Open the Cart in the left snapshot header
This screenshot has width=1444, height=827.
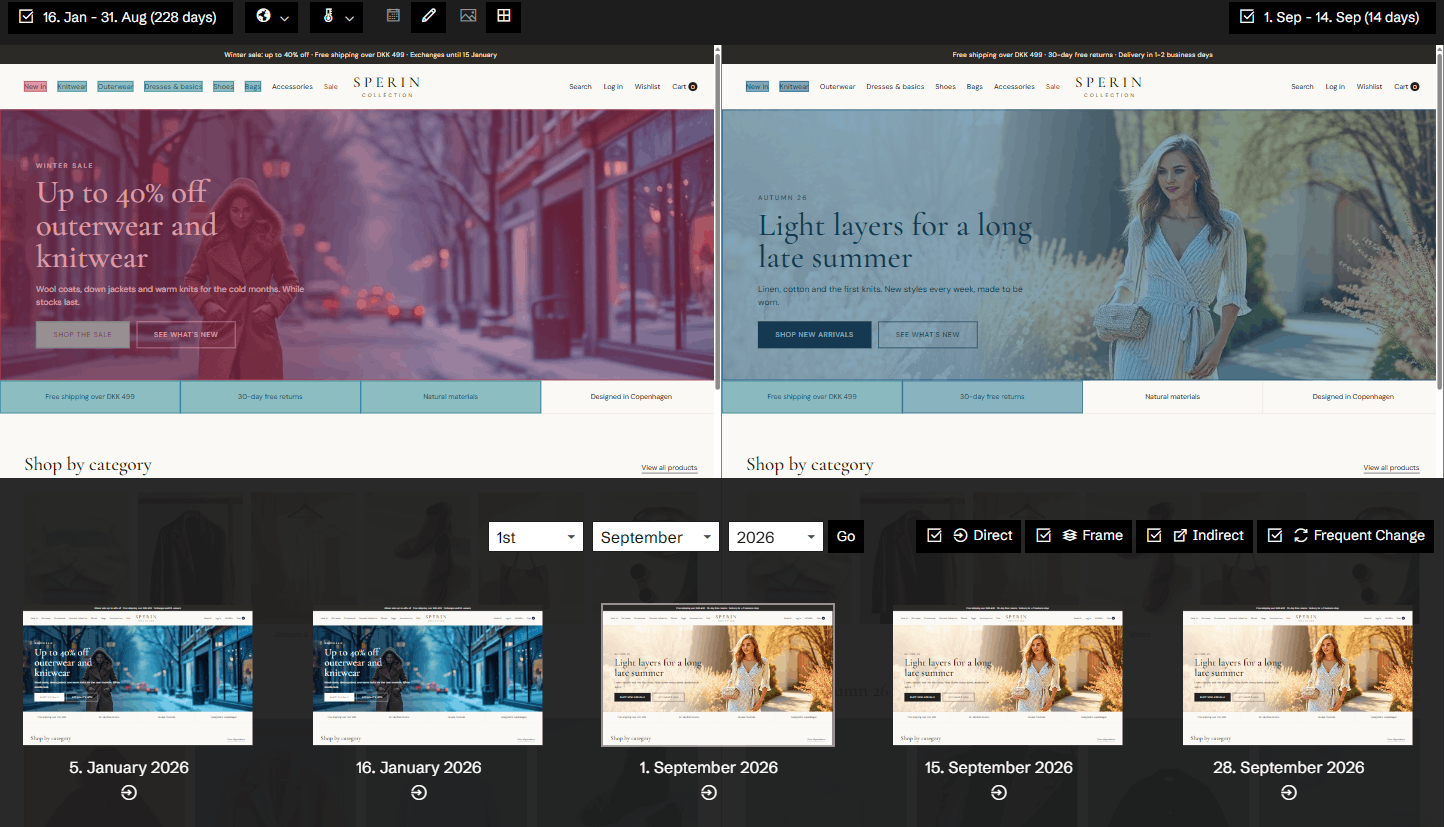pyautogui.click(x=685, y=87)
